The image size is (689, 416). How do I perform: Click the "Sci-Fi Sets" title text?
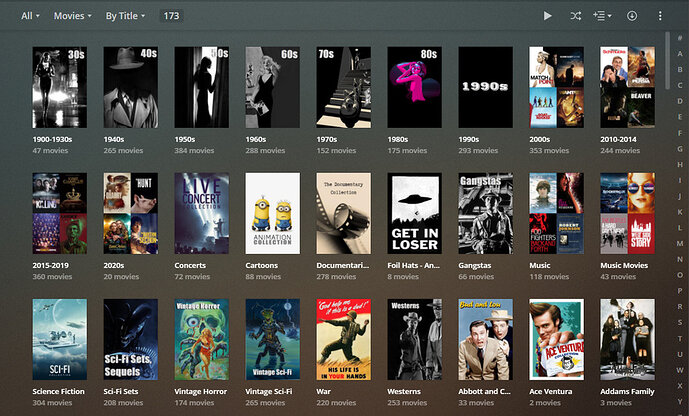121,391
